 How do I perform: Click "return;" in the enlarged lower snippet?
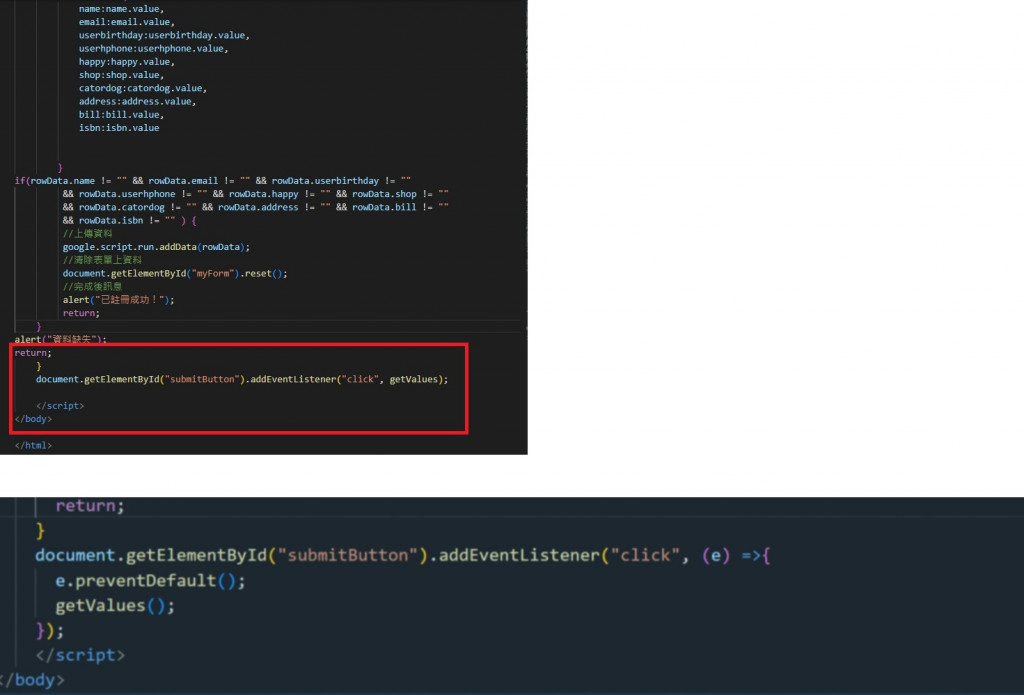coord(89,506)
